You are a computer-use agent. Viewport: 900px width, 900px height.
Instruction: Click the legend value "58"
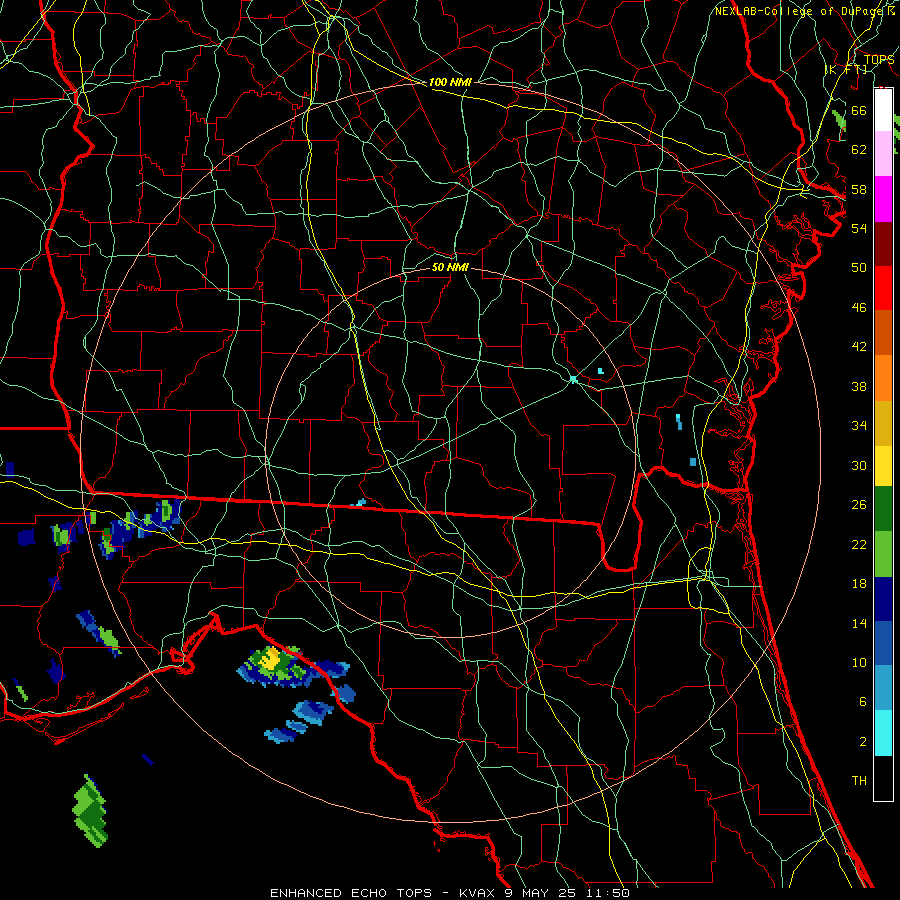859,189
